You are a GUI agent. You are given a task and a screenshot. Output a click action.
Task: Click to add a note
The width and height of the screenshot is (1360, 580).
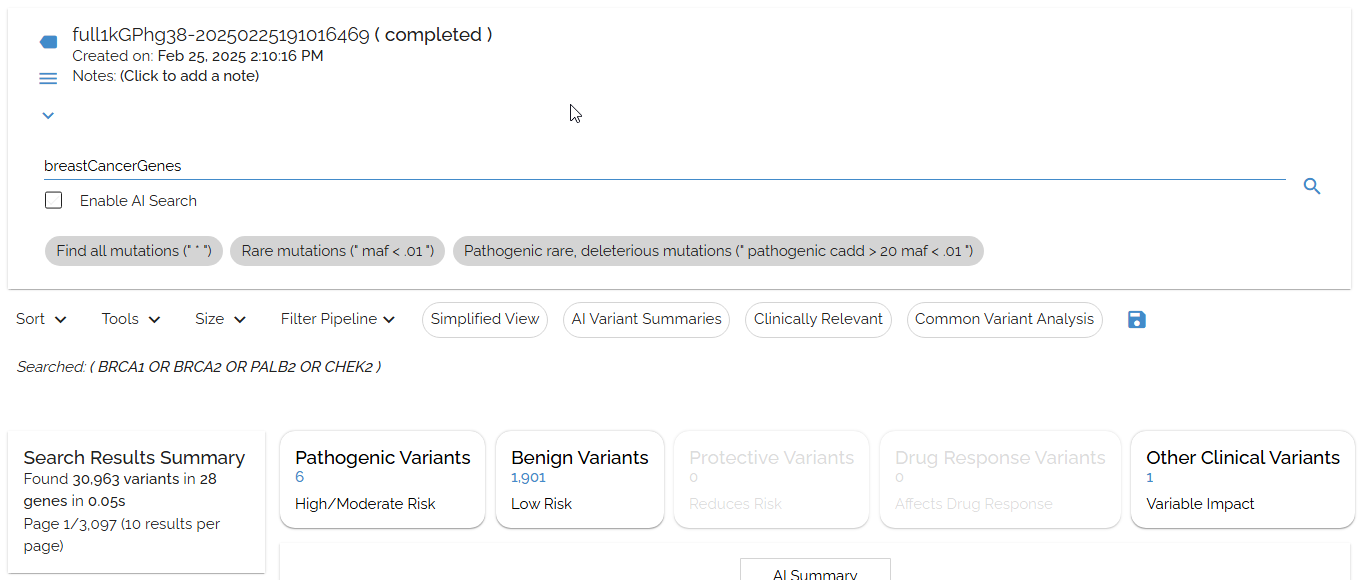(x=189, y=76)
